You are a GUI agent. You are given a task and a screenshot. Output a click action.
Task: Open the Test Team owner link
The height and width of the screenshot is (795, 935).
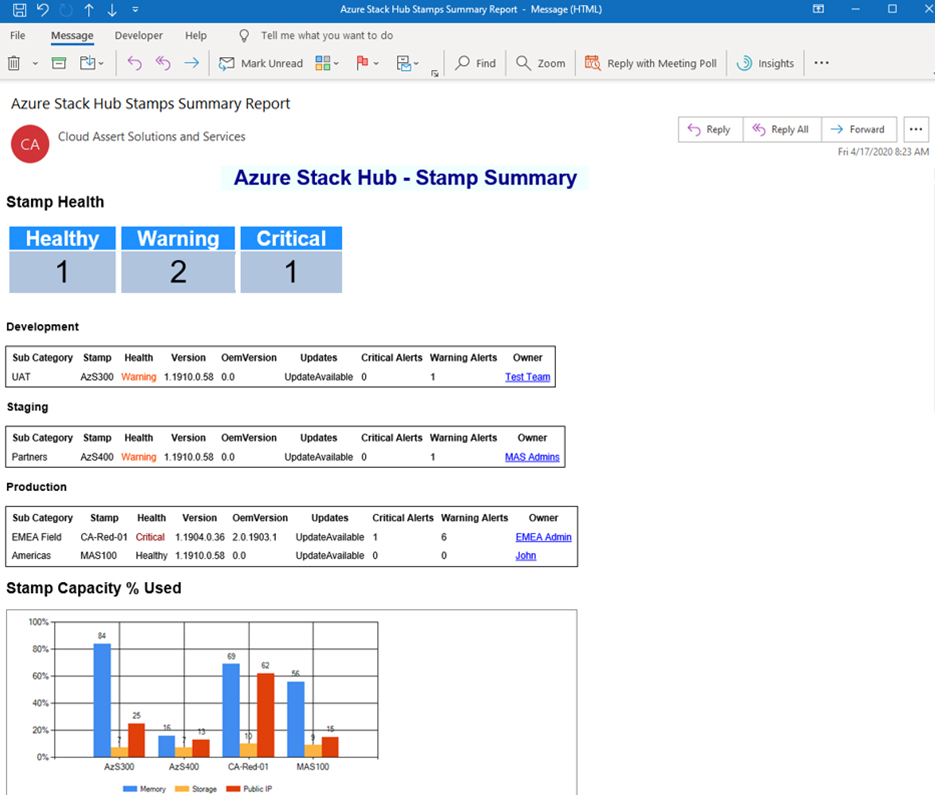[x=528, y=377]
